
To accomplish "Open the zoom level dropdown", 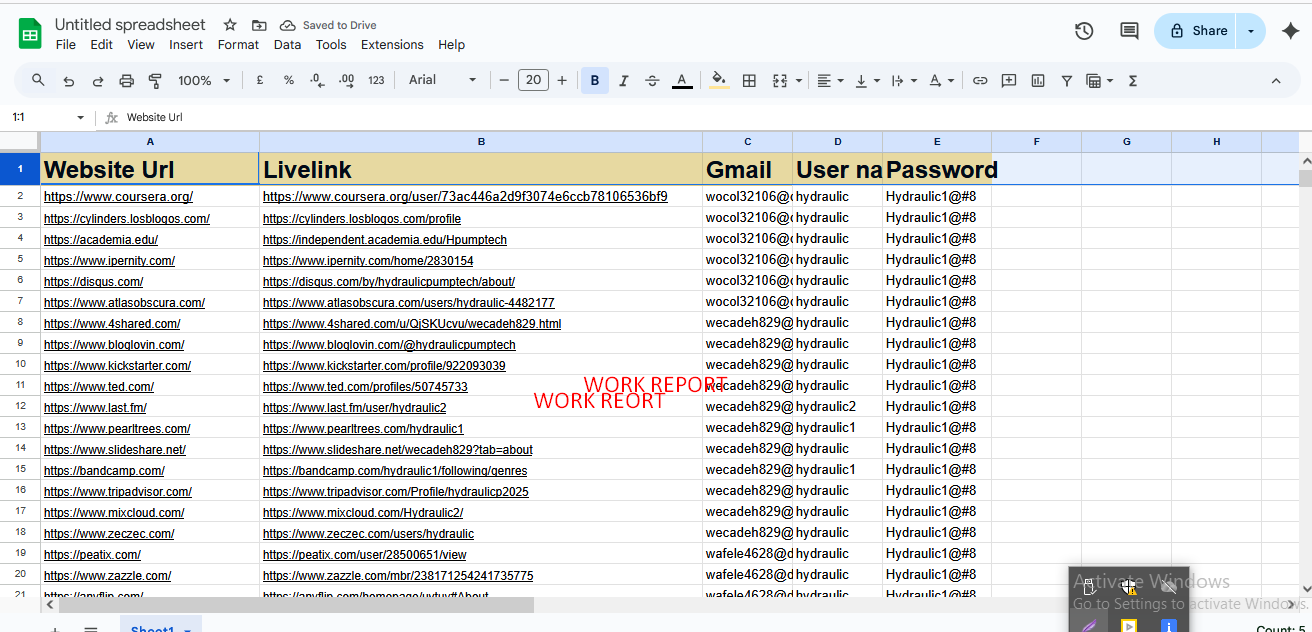I will click(x=204, y=81).
